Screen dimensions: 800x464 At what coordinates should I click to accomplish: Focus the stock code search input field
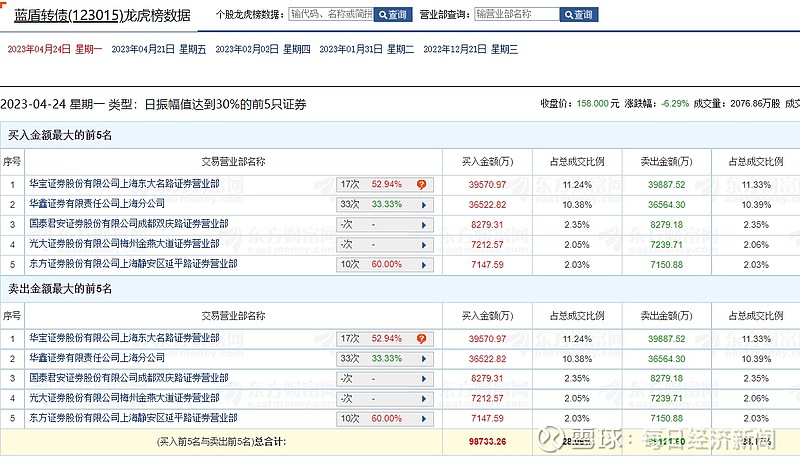point(331,14)
